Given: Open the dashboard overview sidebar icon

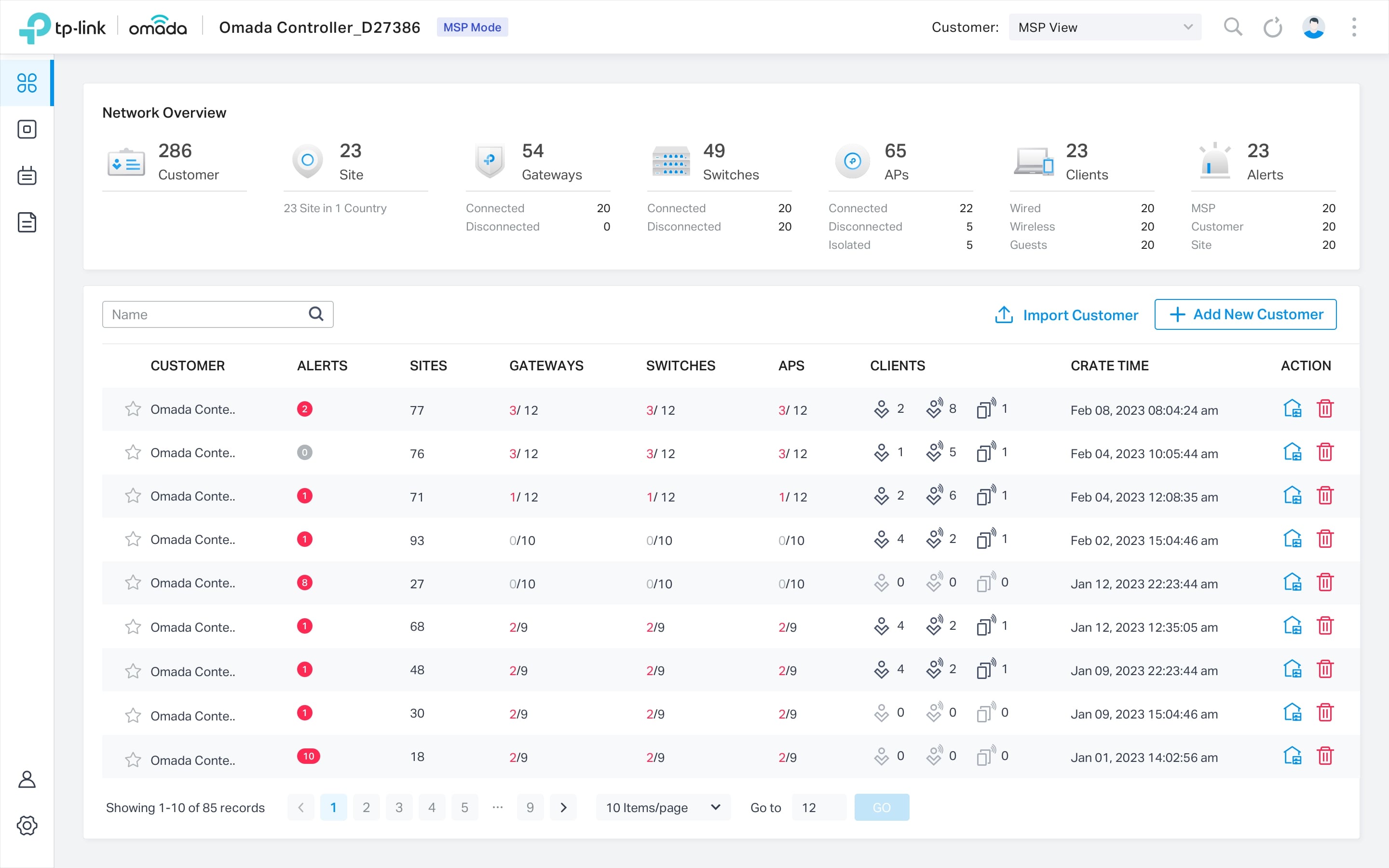Looking at the screenshot, I should 27,83.
